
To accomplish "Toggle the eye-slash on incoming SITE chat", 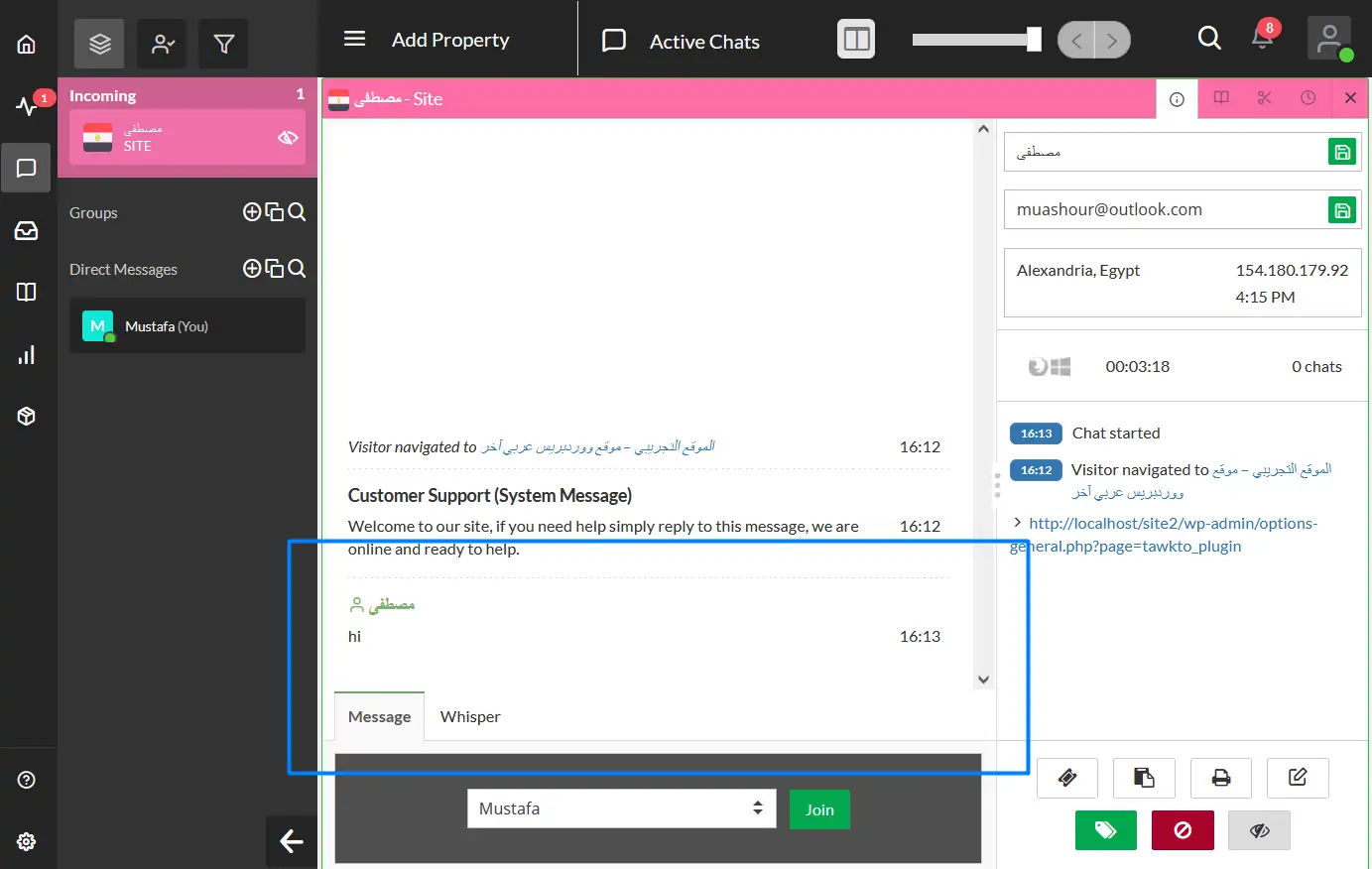I will click(x=288, y=137).
